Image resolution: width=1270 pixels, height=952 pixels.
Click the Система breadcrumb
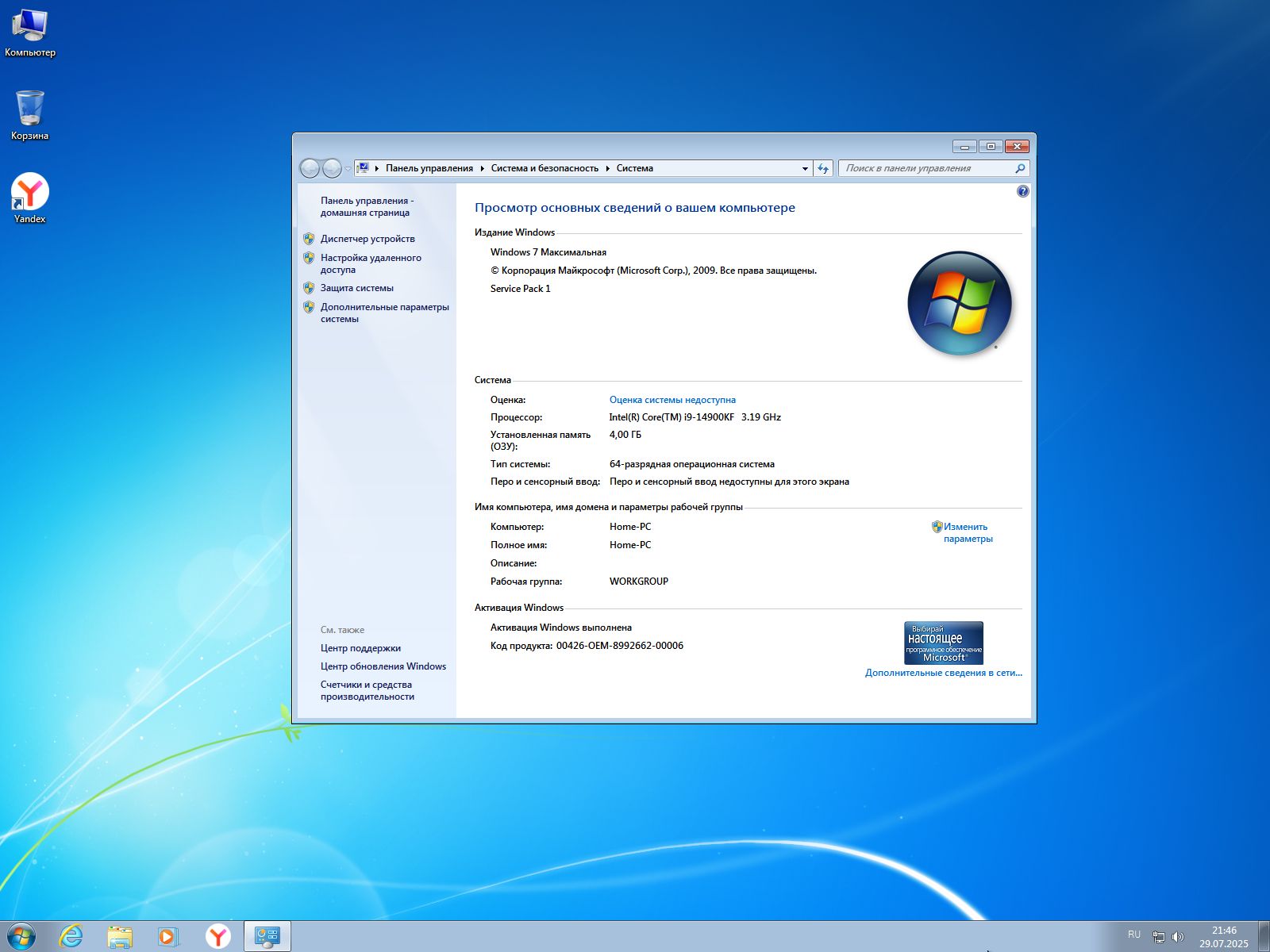click(635, 168)
